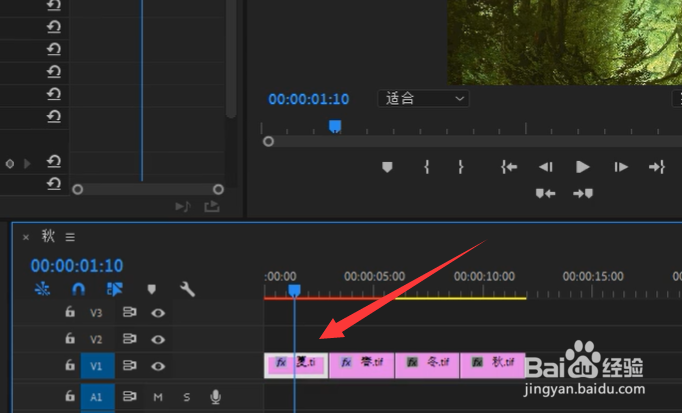
Task: Select the 夏.tif clip
Action: pos(296,365)
